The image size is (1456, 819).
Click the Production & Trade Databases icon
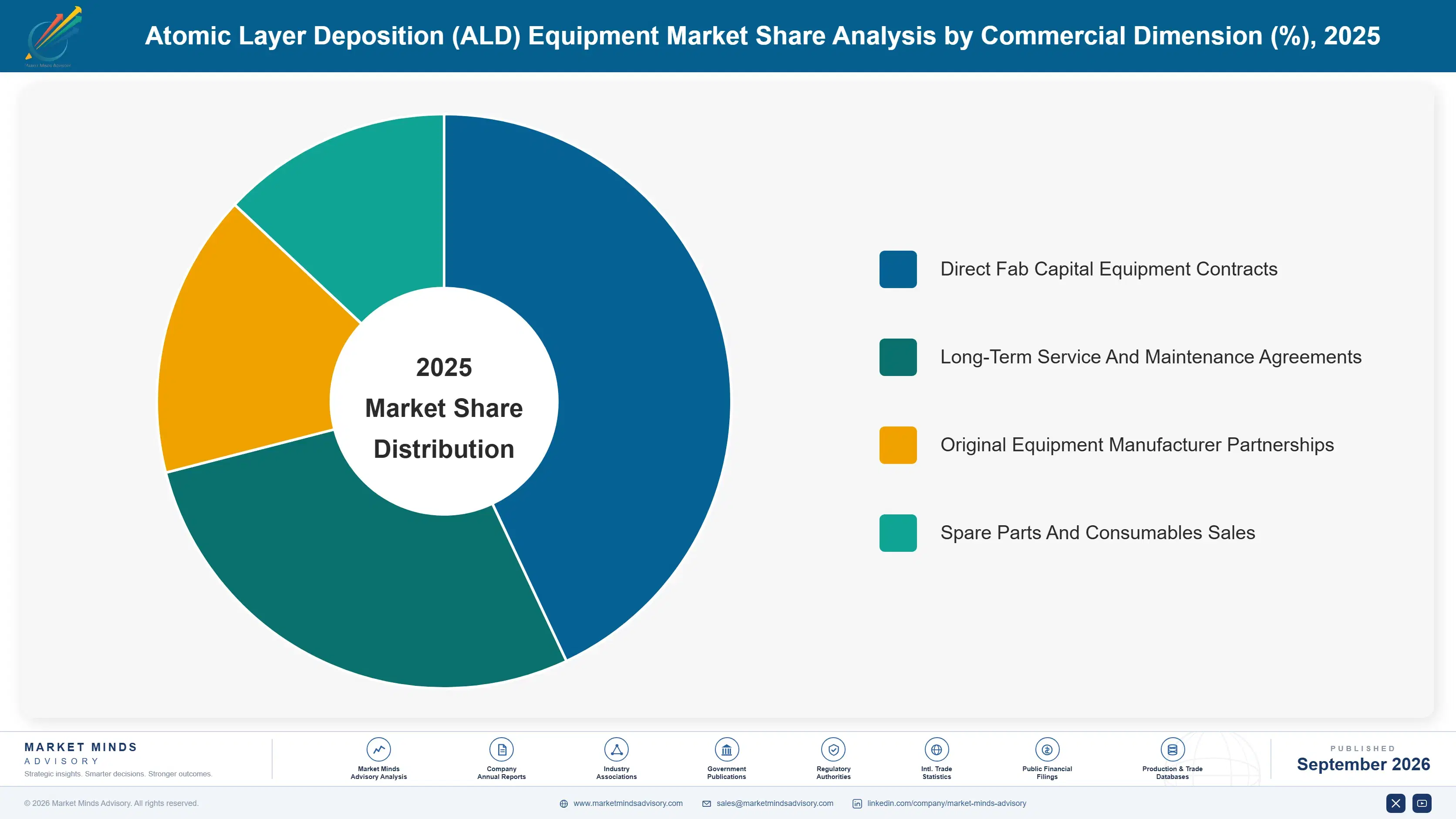1172,749
